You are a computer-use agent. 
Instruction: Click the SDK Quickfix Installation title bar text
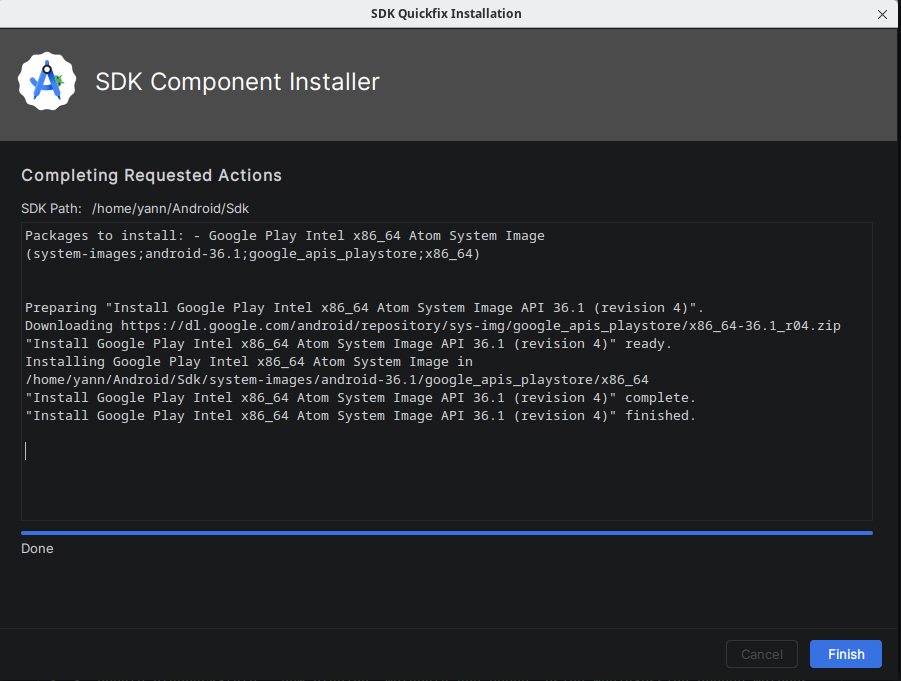446,13
